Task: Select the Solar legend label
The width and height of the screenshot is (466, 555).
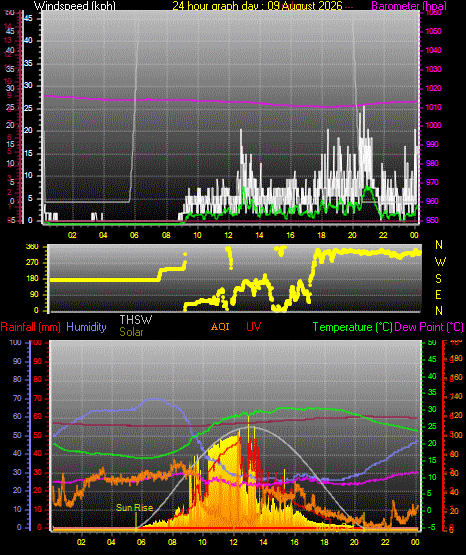Action: [131, 332]
